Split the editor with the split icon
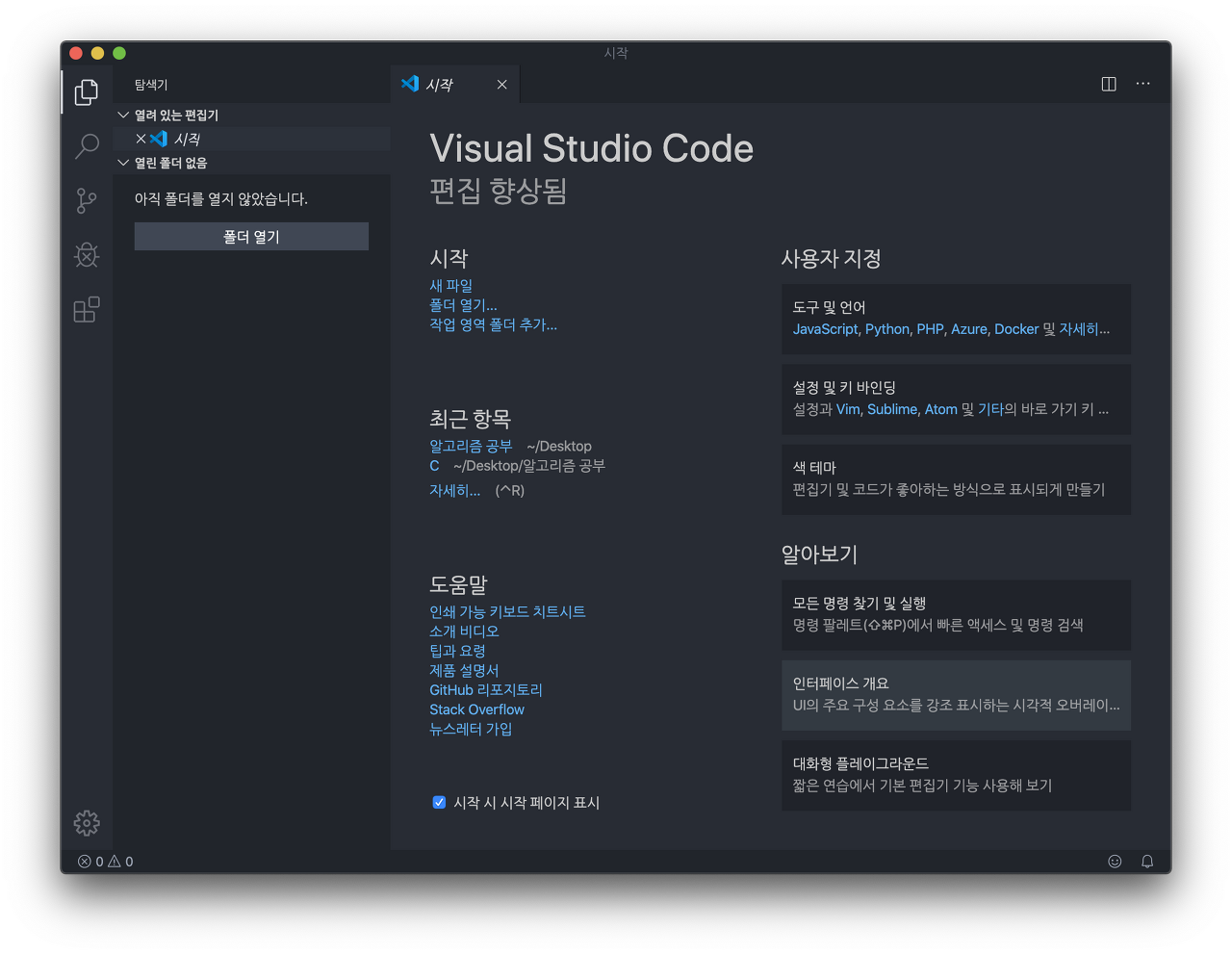The image size is (1232, 954). coord(1109,84)
